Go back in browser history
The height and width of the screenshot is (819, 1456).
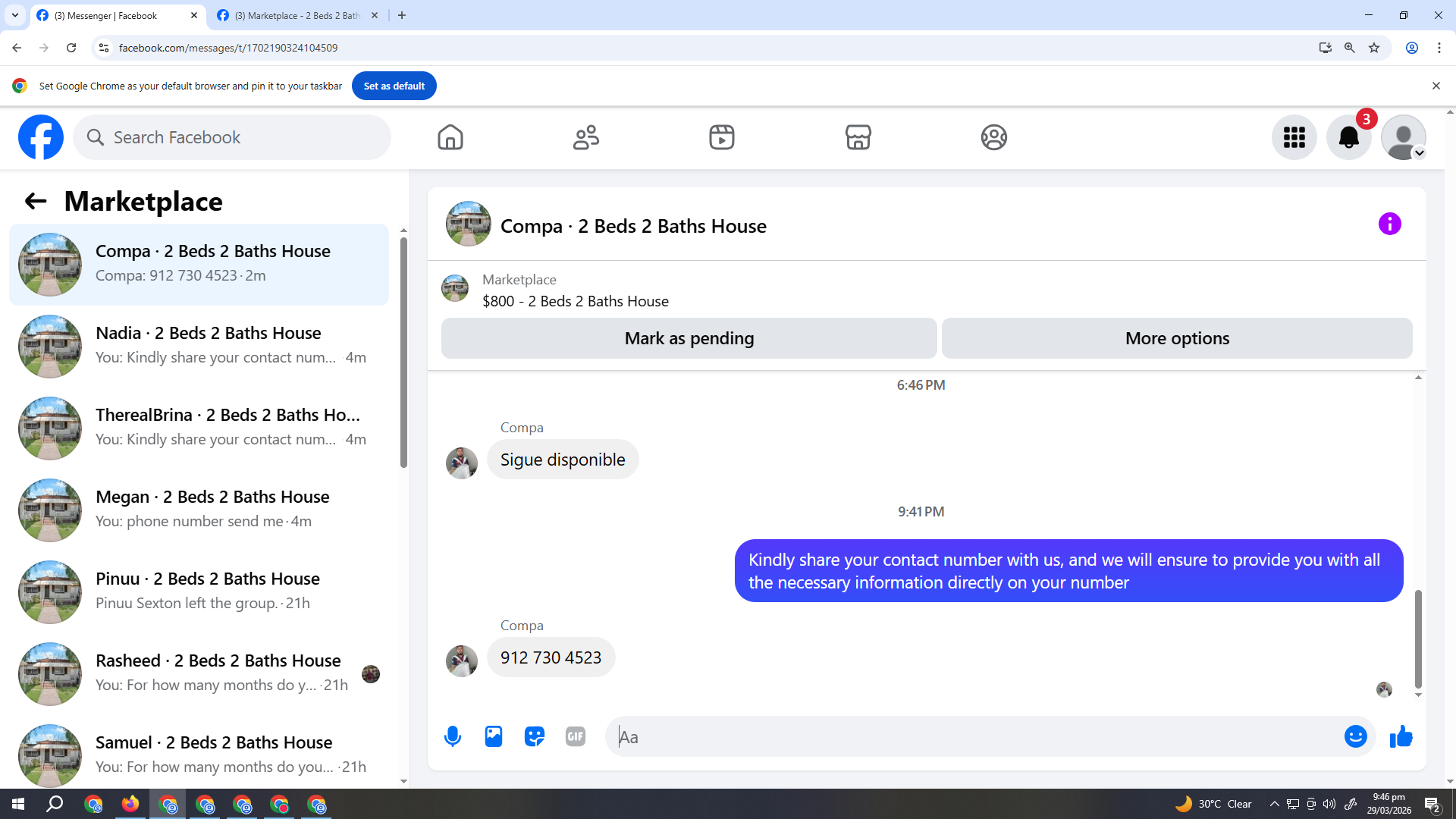coord(17,48)
